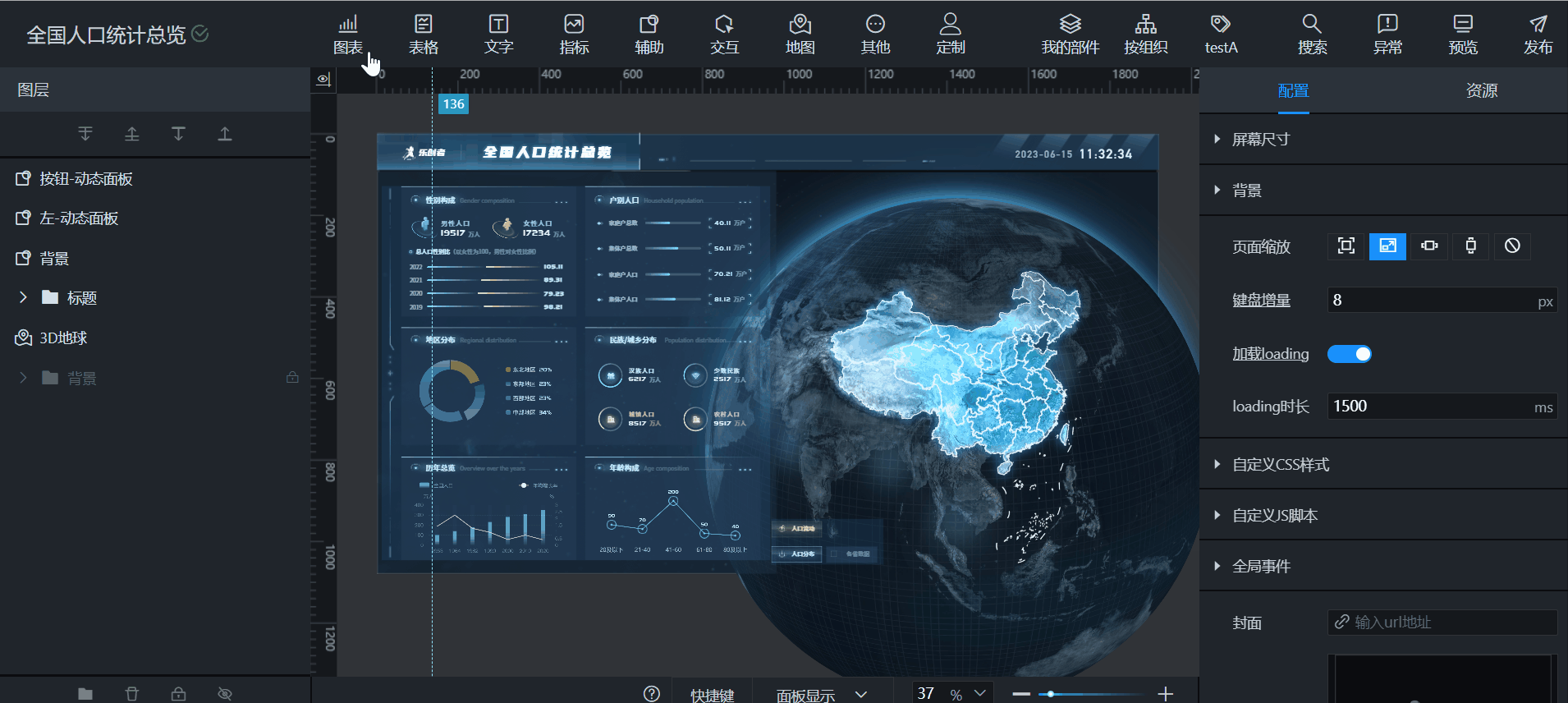
Task: Toggle ruler guide visibility eye icon
Action: [x=323, y=80]
